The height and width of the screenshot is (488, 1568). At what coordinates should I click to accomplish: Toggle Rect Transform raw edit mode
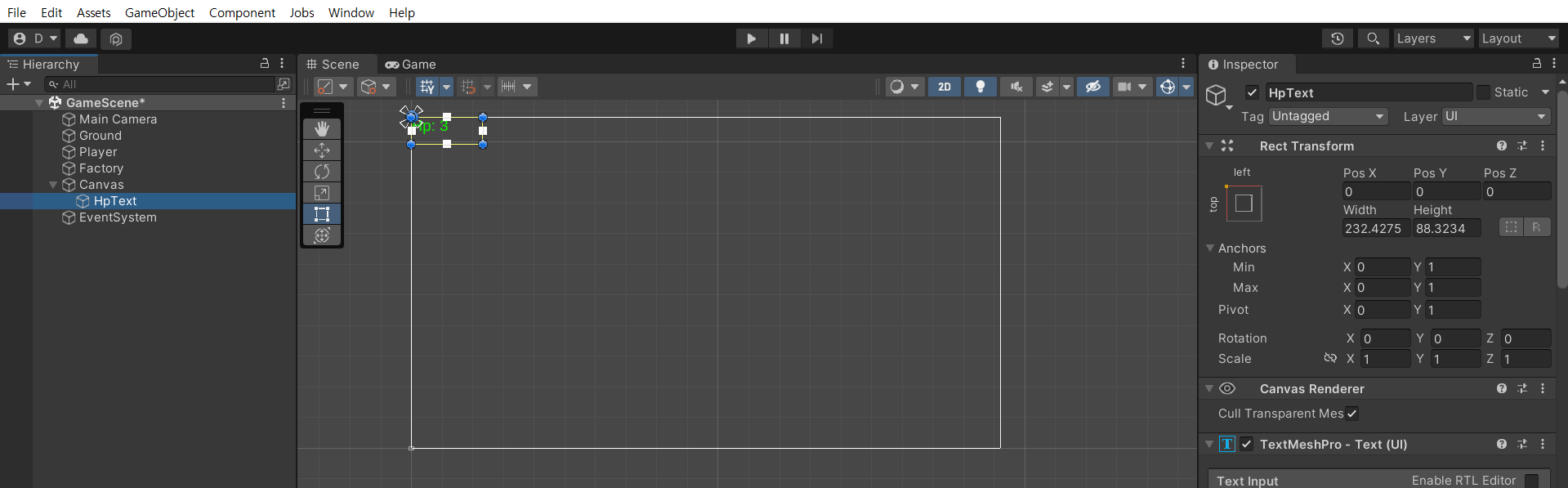[x=1536, y=227]
